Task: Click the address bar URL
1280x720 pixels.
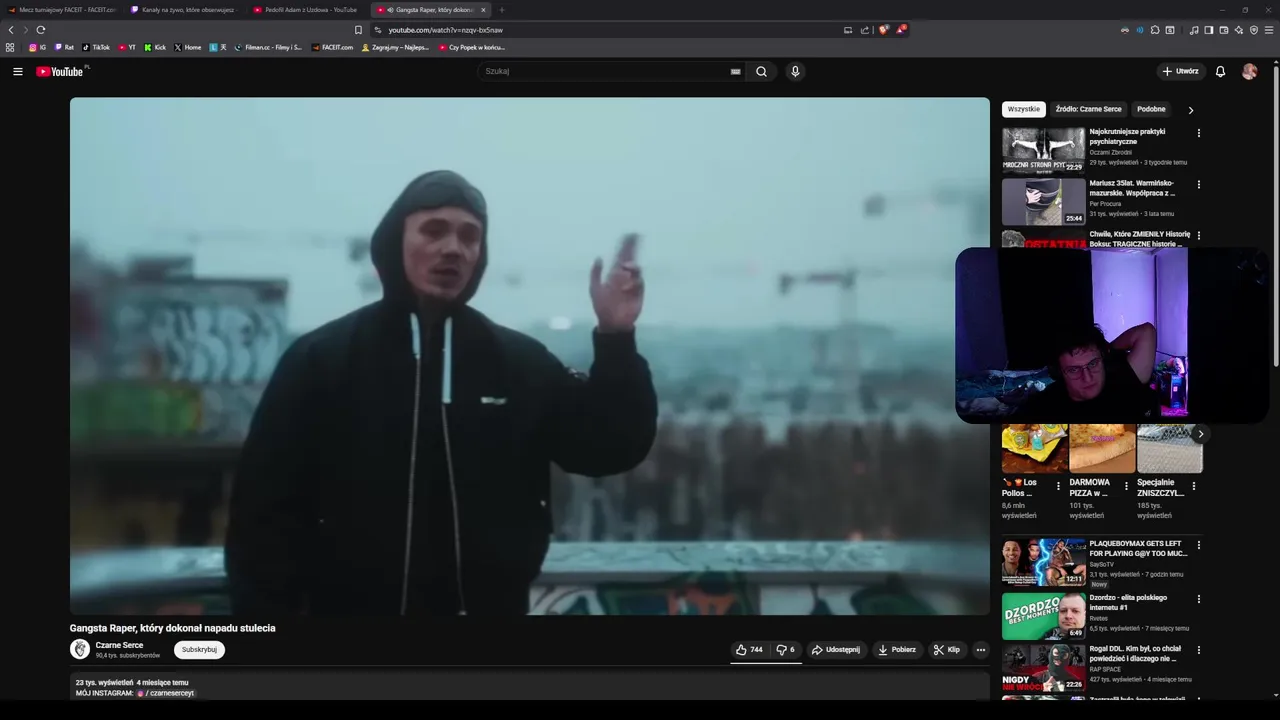Action: (x=446, y=30)
